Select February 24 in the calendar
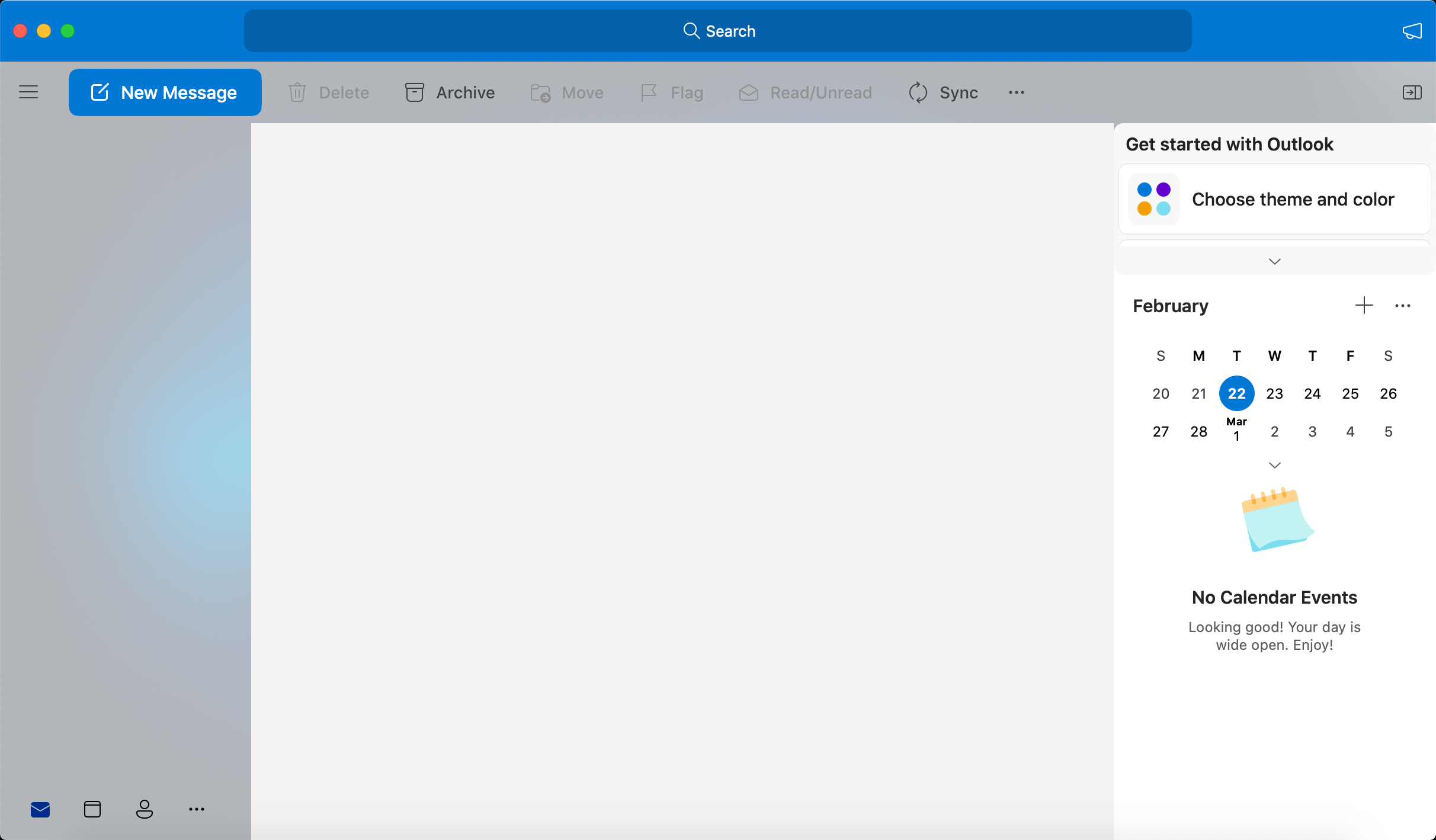 pos(1313,393)
